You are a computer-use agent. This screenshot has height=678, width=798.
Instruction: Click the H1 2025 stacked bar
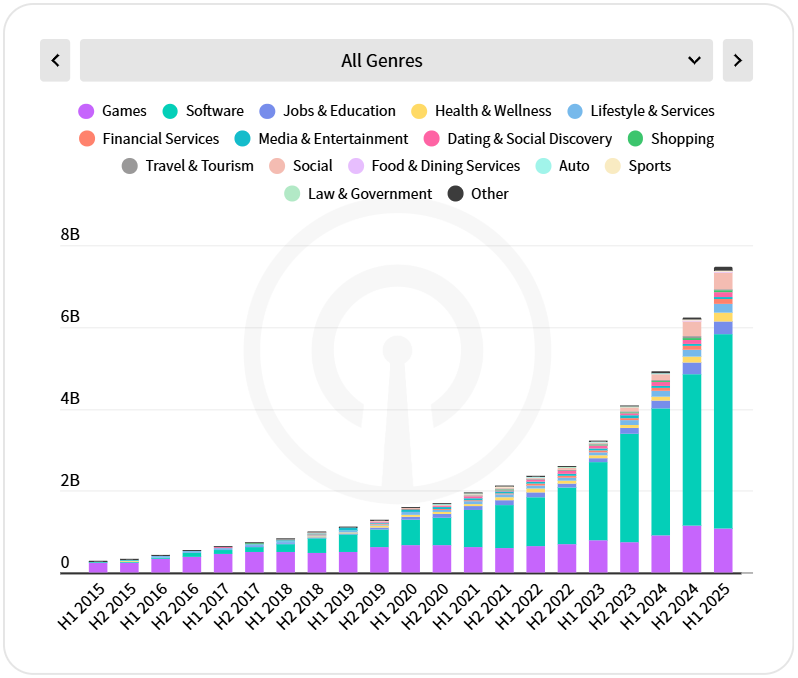[723, 420]
